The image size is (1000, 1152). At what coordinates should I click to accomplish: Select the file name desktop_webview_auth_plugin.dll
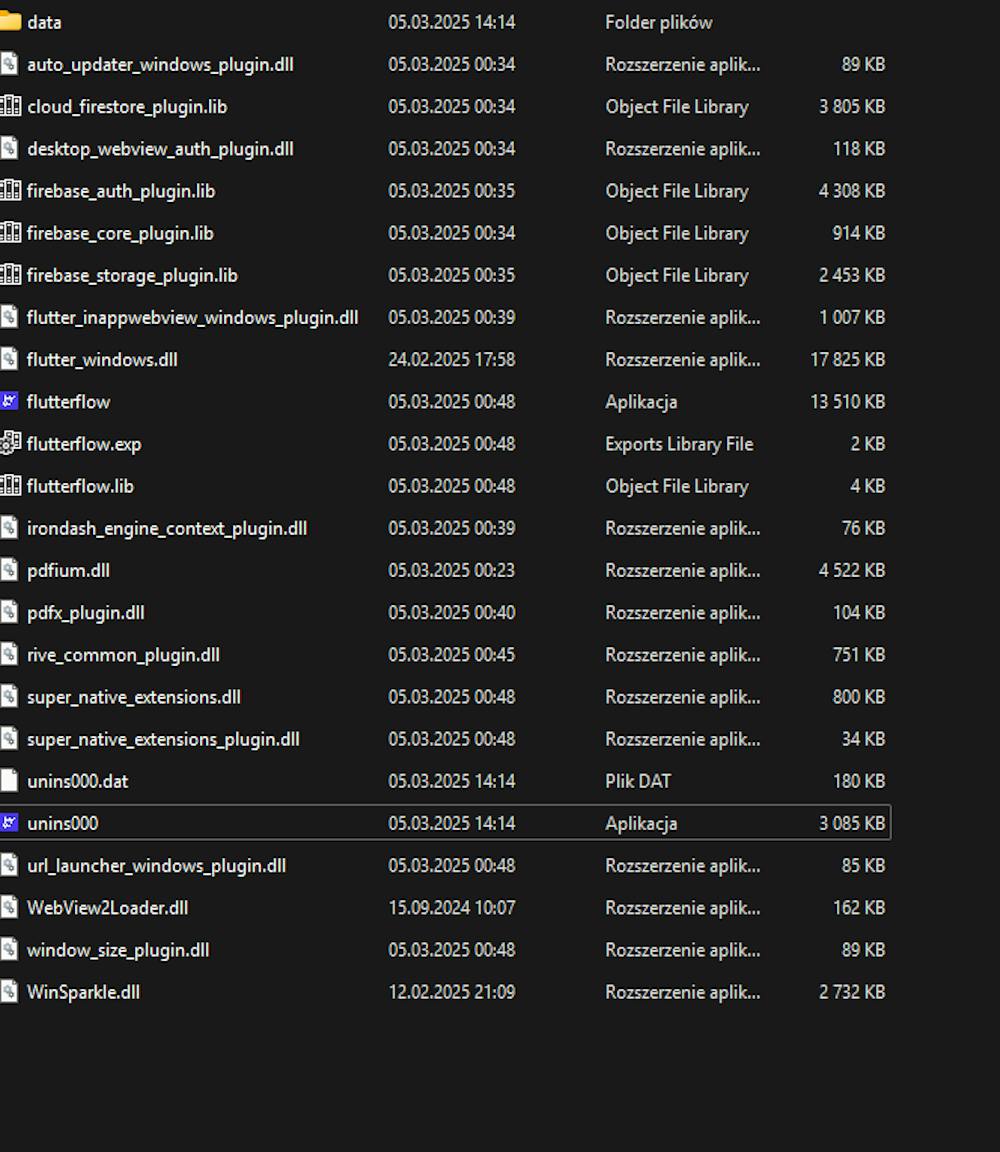tap(160, 149)
